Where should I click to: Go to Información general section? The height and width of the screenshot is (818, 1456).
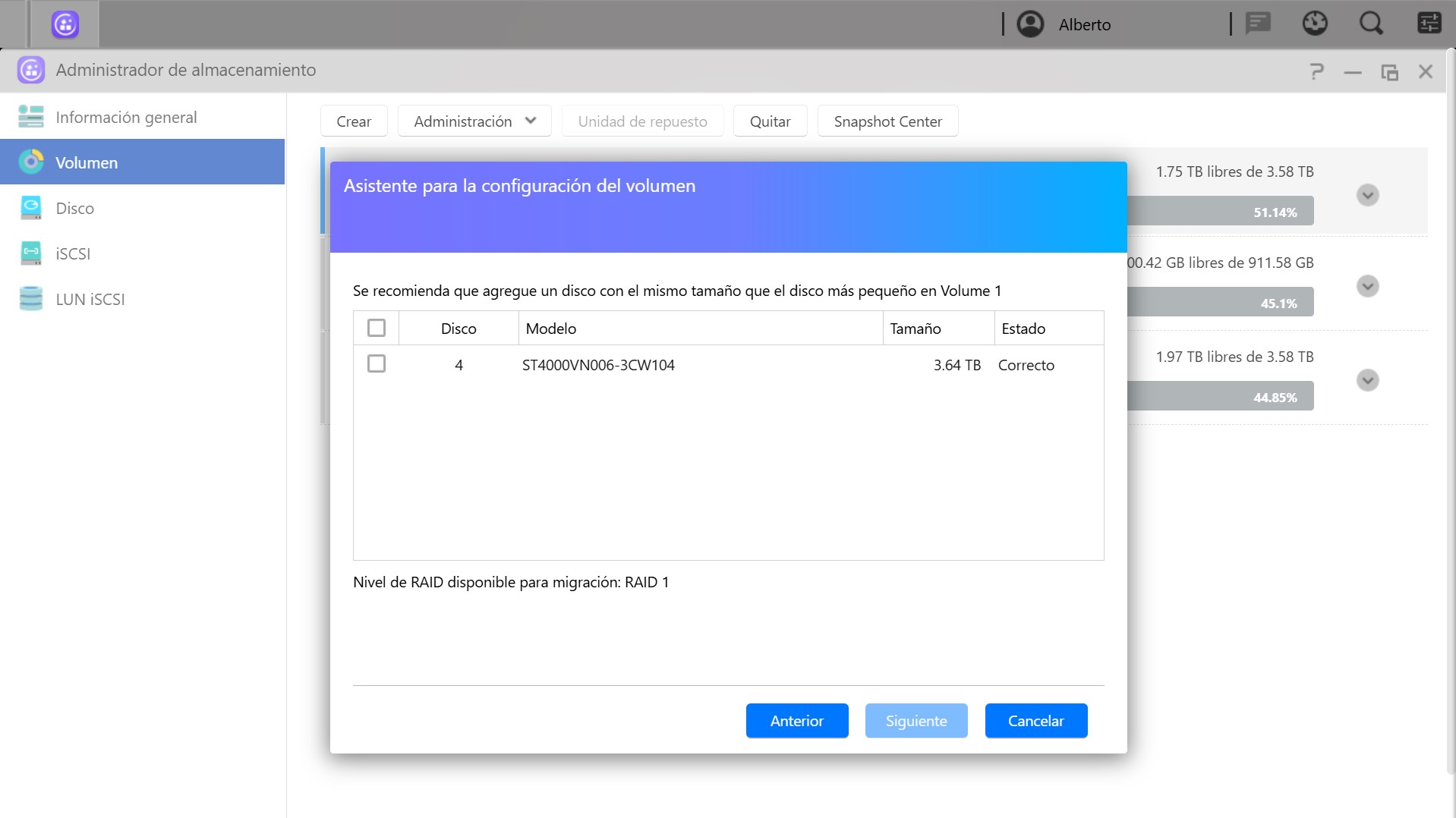[126, 117]
